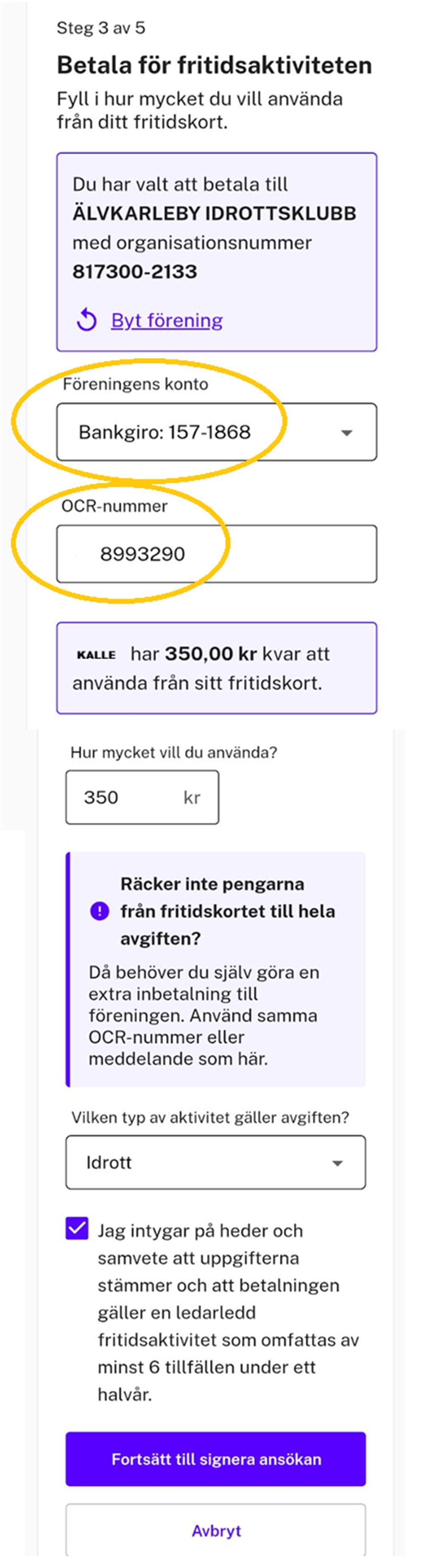
Task: Click the 'Vilken typ av aktivitet' label
Action: pos(210,1117)
